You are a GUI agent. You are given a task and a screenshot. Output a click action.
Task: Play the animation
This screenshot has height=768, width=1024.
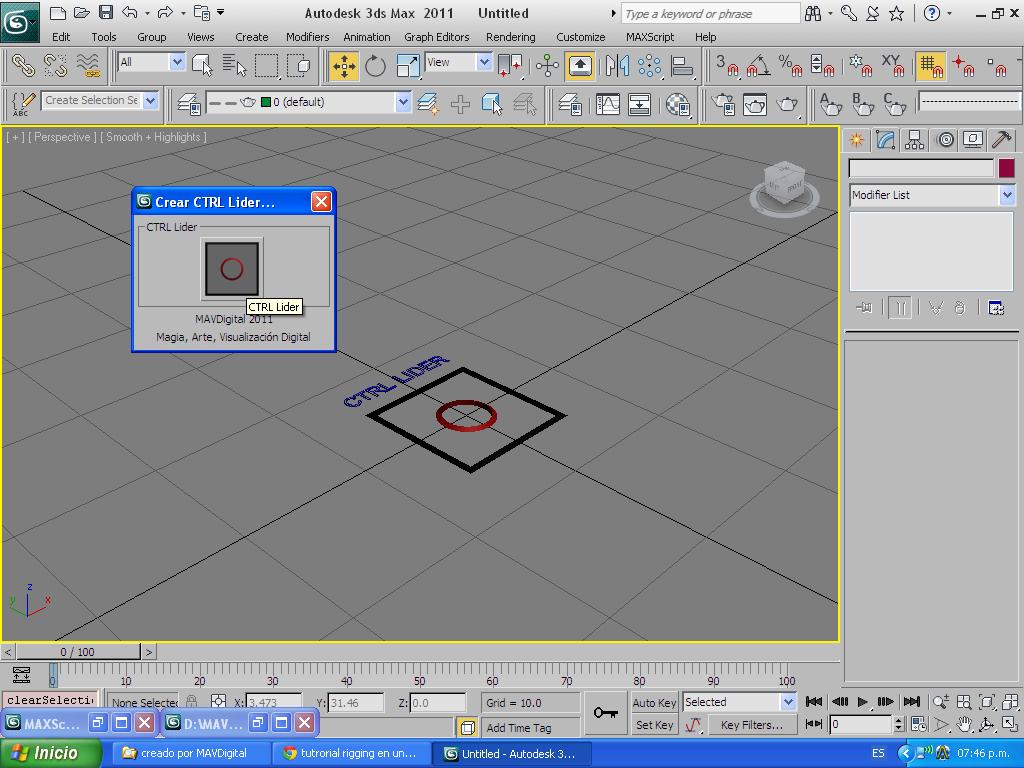coord(863,702)
